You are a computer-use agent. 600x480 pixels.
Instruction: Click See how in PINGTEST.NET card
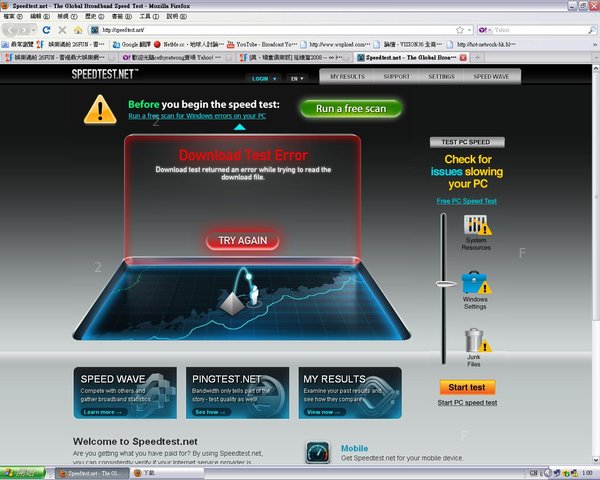[x=212, y=412]
